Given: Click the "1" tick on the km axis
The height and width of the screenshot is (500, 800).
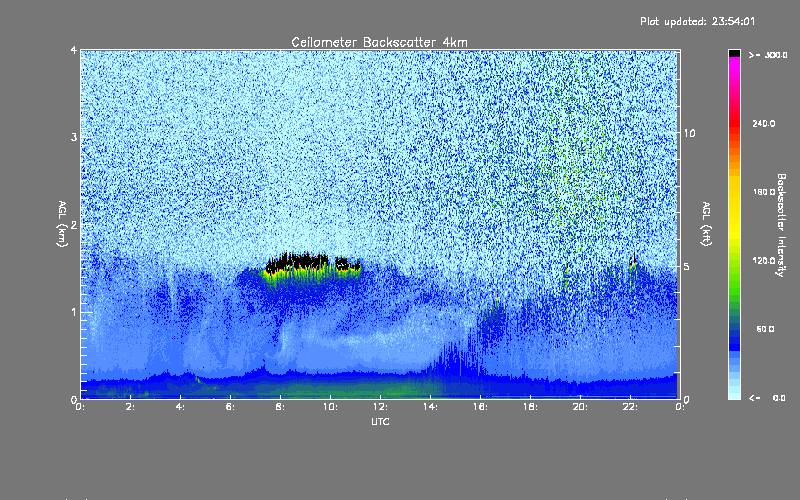Looking at the screenshot, I should tap(74, 312).
